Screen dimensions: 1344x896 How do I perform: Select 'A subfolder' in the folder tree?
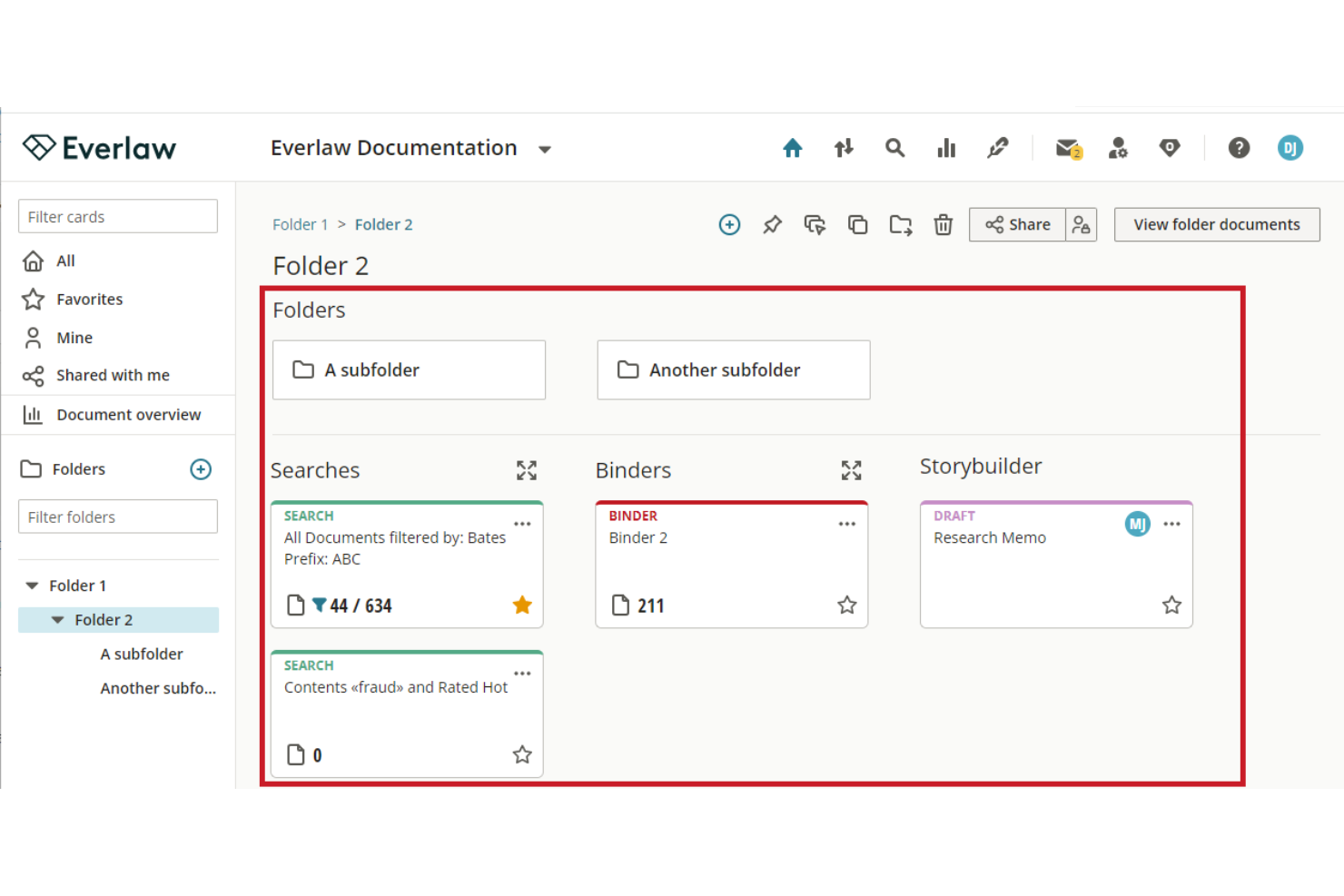click(142, 654)
